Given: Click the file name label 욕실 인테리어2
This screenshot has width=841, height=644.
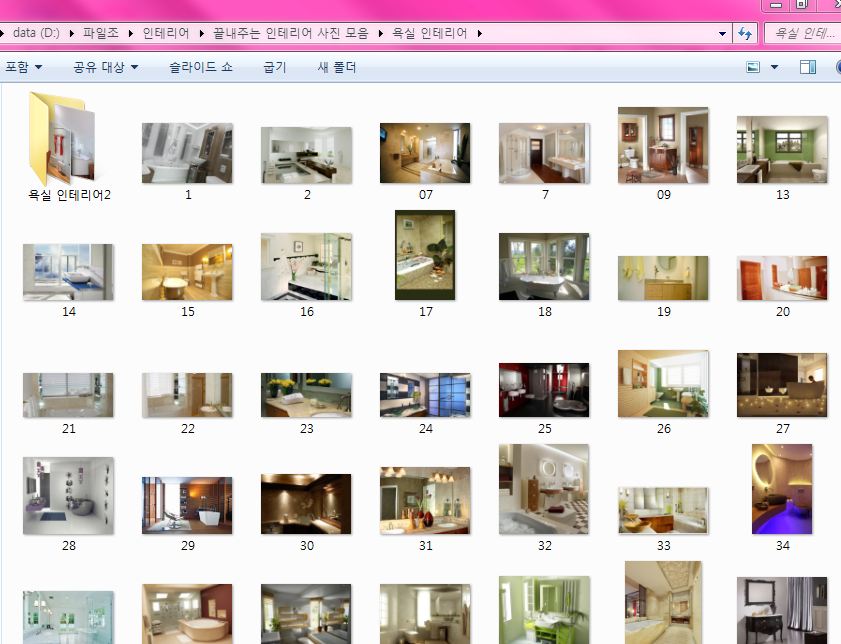Looking at the screenshot, I should 69,195.
